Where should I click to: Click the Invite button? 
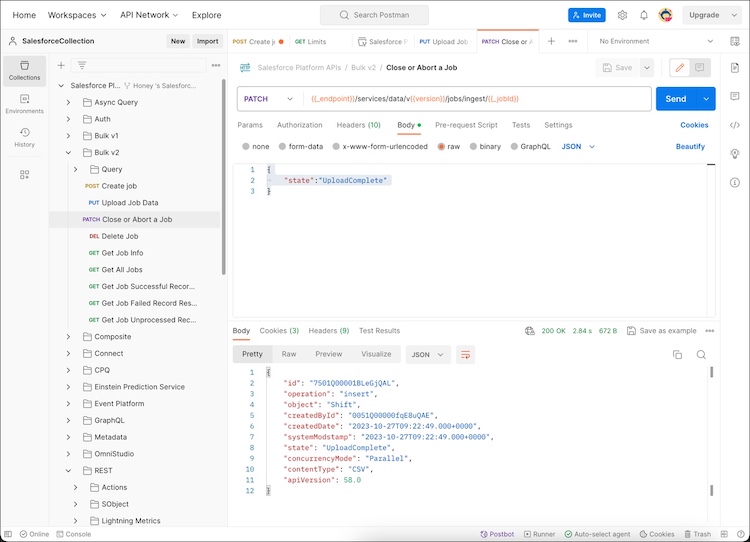point(587,15)
